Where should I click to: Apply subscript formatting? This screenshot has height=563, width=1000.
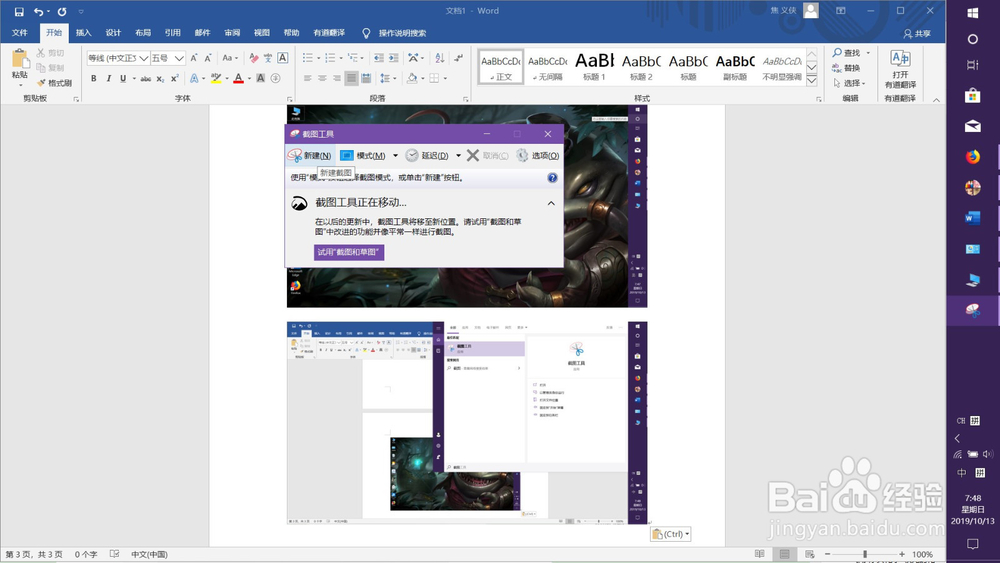coord(160,78)
